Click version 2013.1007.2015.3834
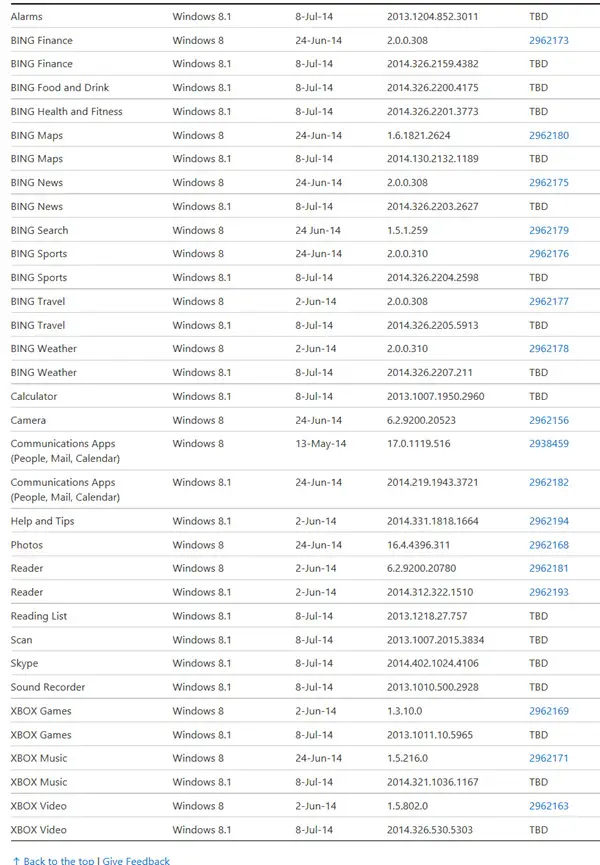 click(436, 640)
